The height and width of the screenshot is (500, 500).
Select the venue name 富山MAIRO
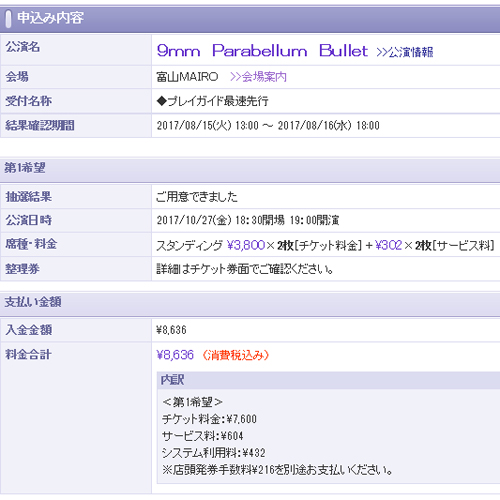[x=187, y=77]
